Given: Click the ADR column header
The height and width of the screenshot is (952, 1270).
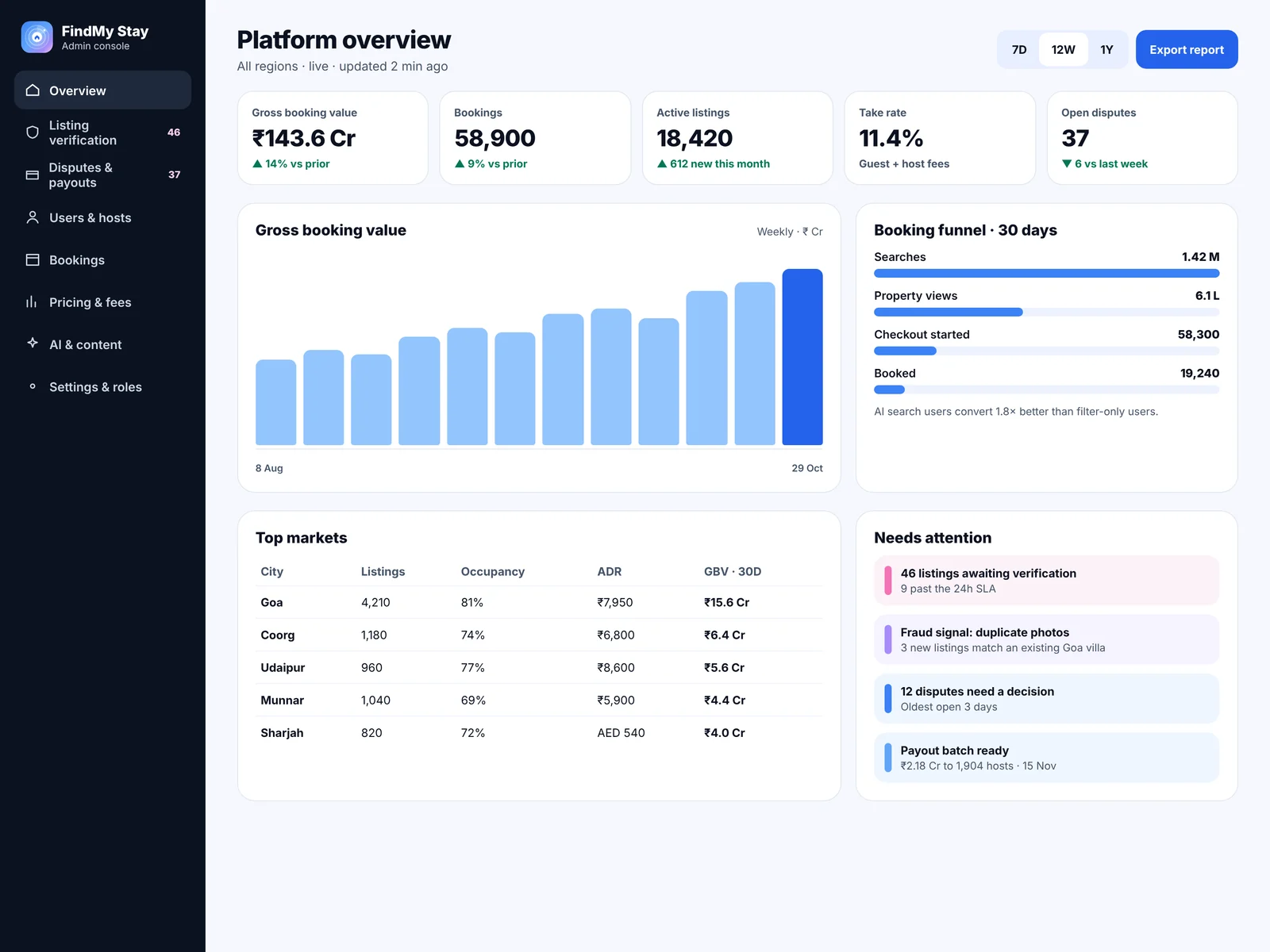Looking at the screenshot, I should [609, 571].
